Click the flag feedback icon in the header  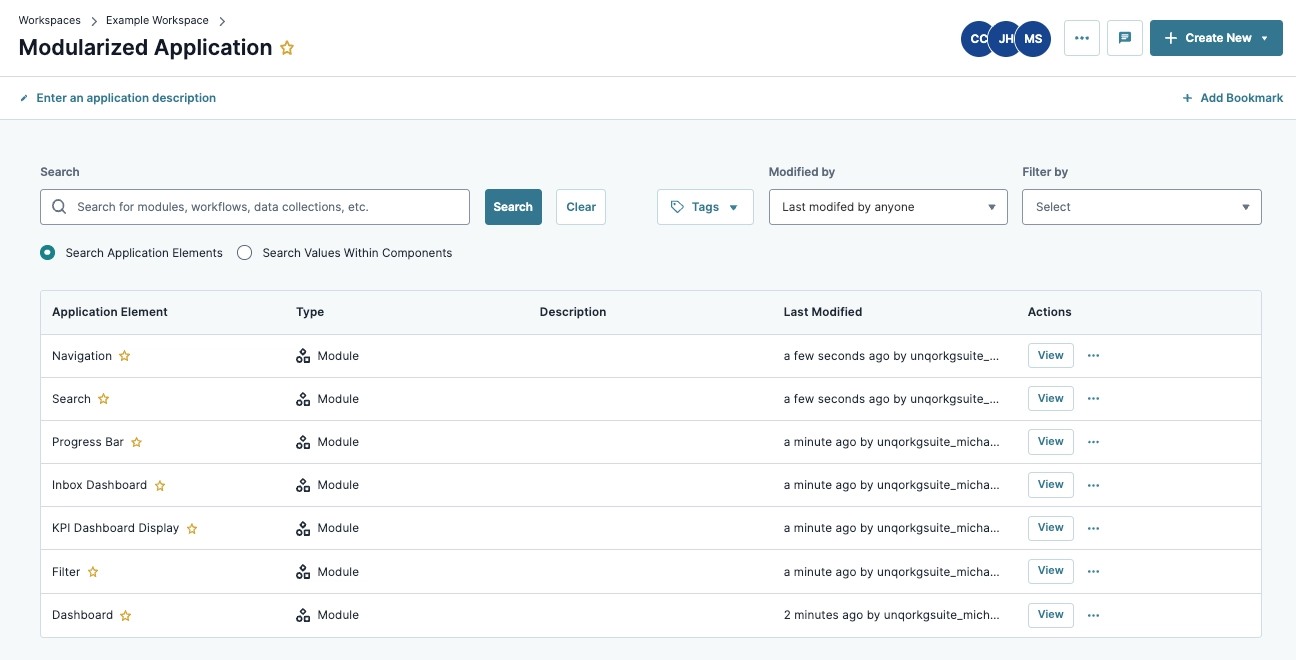point(1124,37)
